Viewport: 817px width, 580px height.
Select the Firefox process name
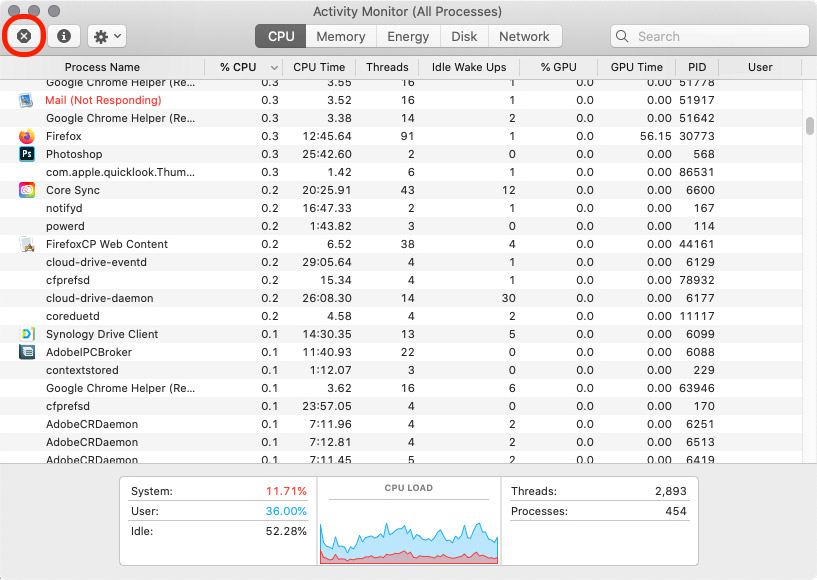[64, 136]
